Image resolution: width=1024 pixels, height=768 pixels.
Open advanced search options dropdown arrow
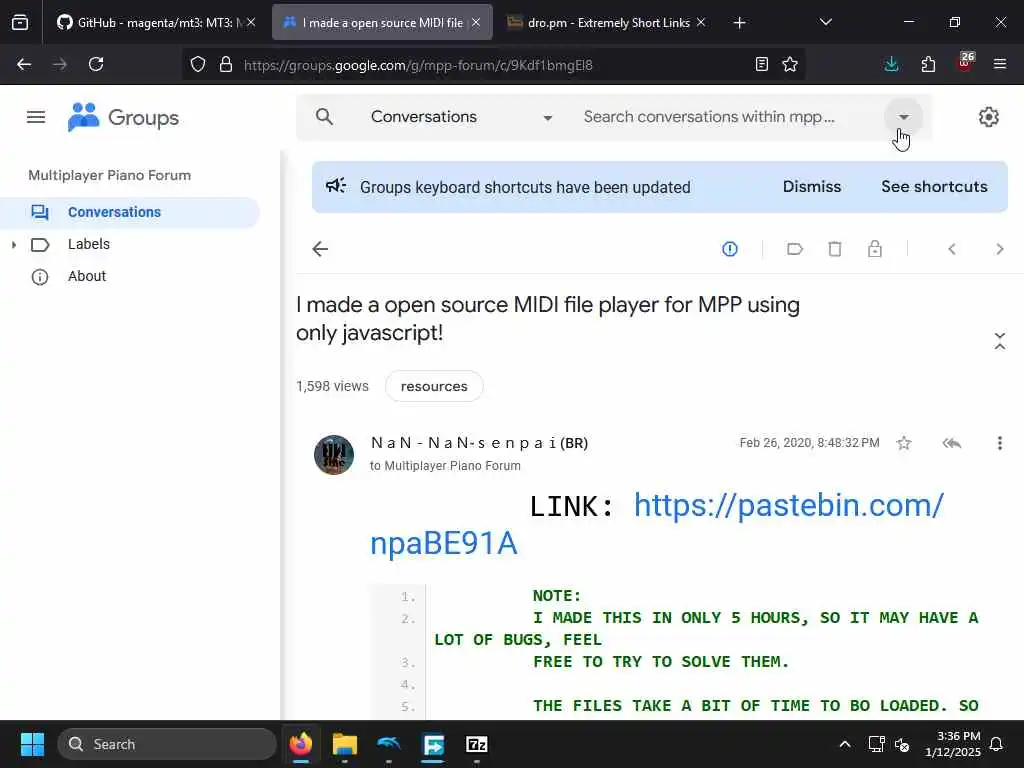tap(904, 117)
